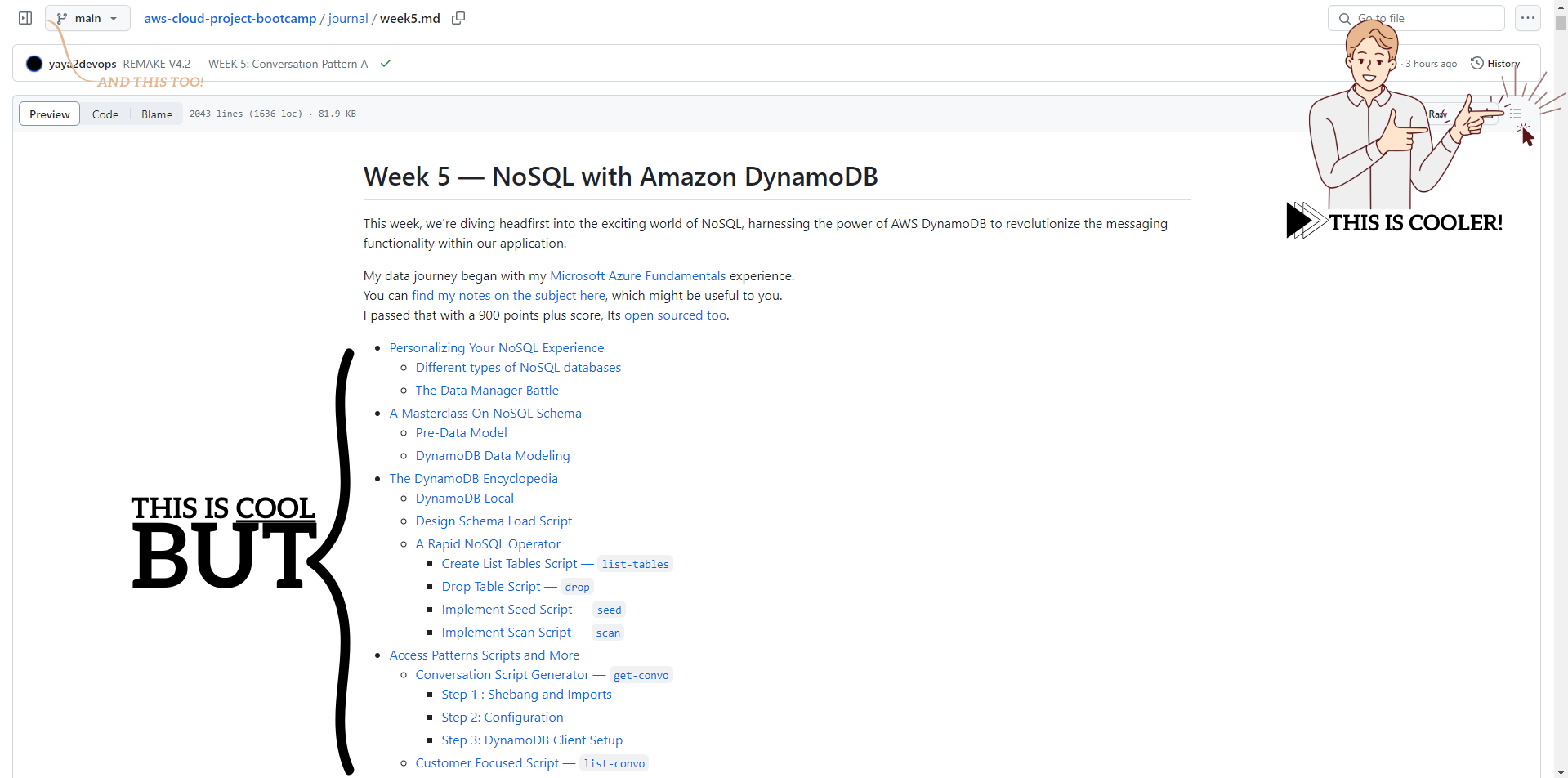Switch to the Blame tab

(x=157, y=114)
